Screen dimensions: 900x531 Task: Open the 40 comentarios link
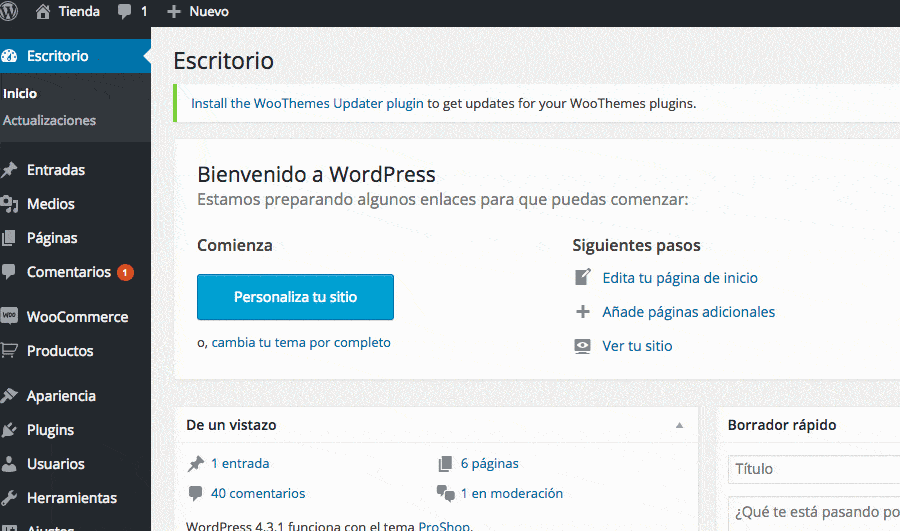pyautogui.click(x=258, y=493)
